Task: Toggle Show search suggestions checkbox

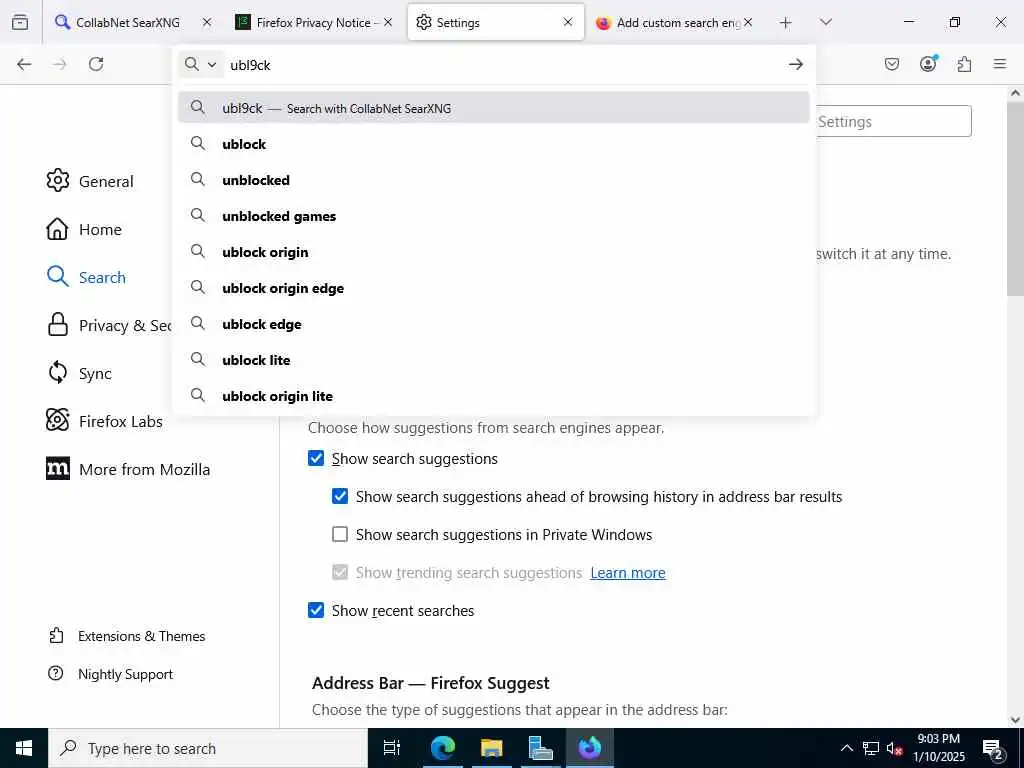Action: click(316, 458)
